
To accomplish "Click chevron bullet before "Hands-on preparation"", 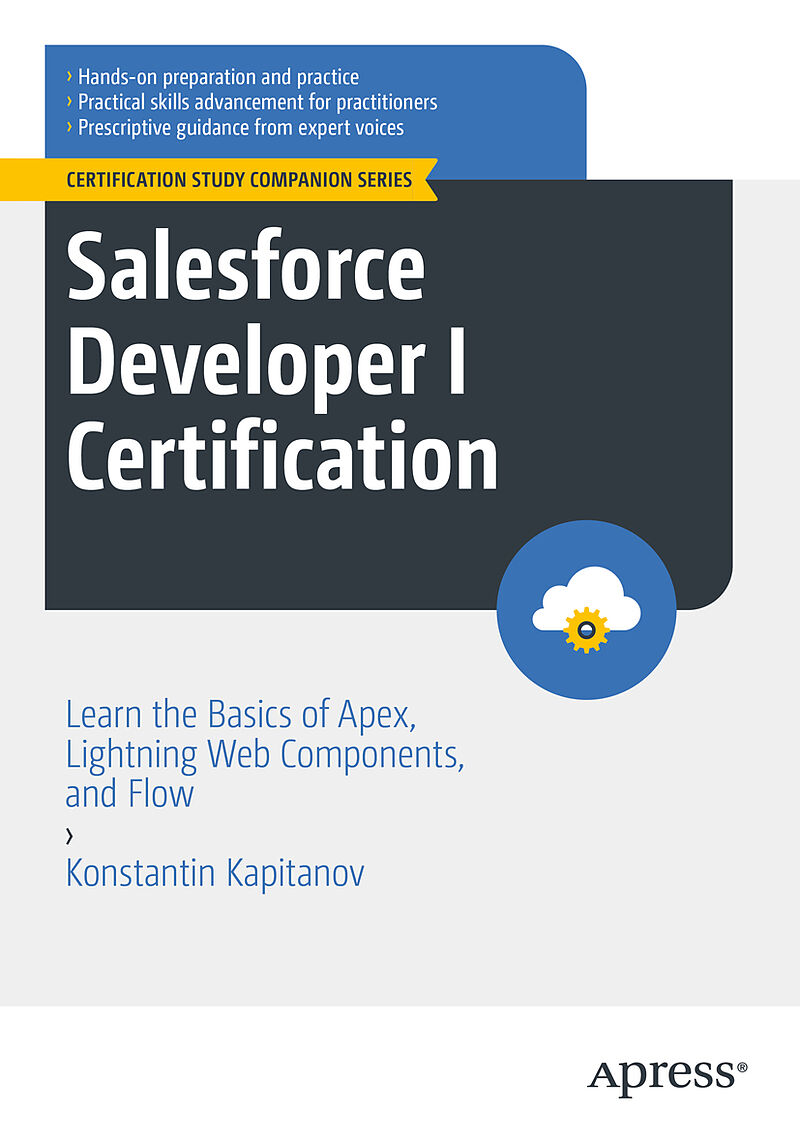I will tap(68, 77).
